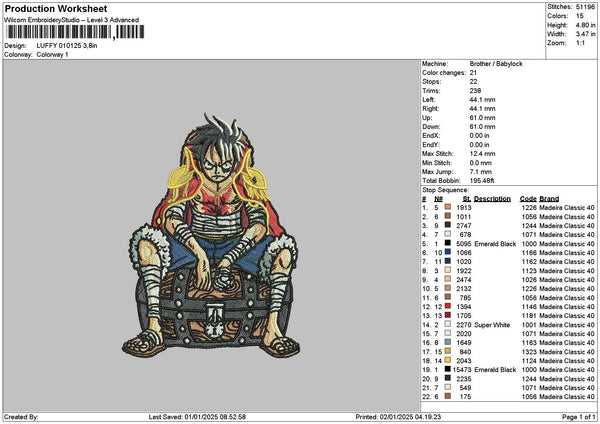Screen dimensions: 600x424
Task: Click gold swatch in stop row 17
Action: pos(448,351)
